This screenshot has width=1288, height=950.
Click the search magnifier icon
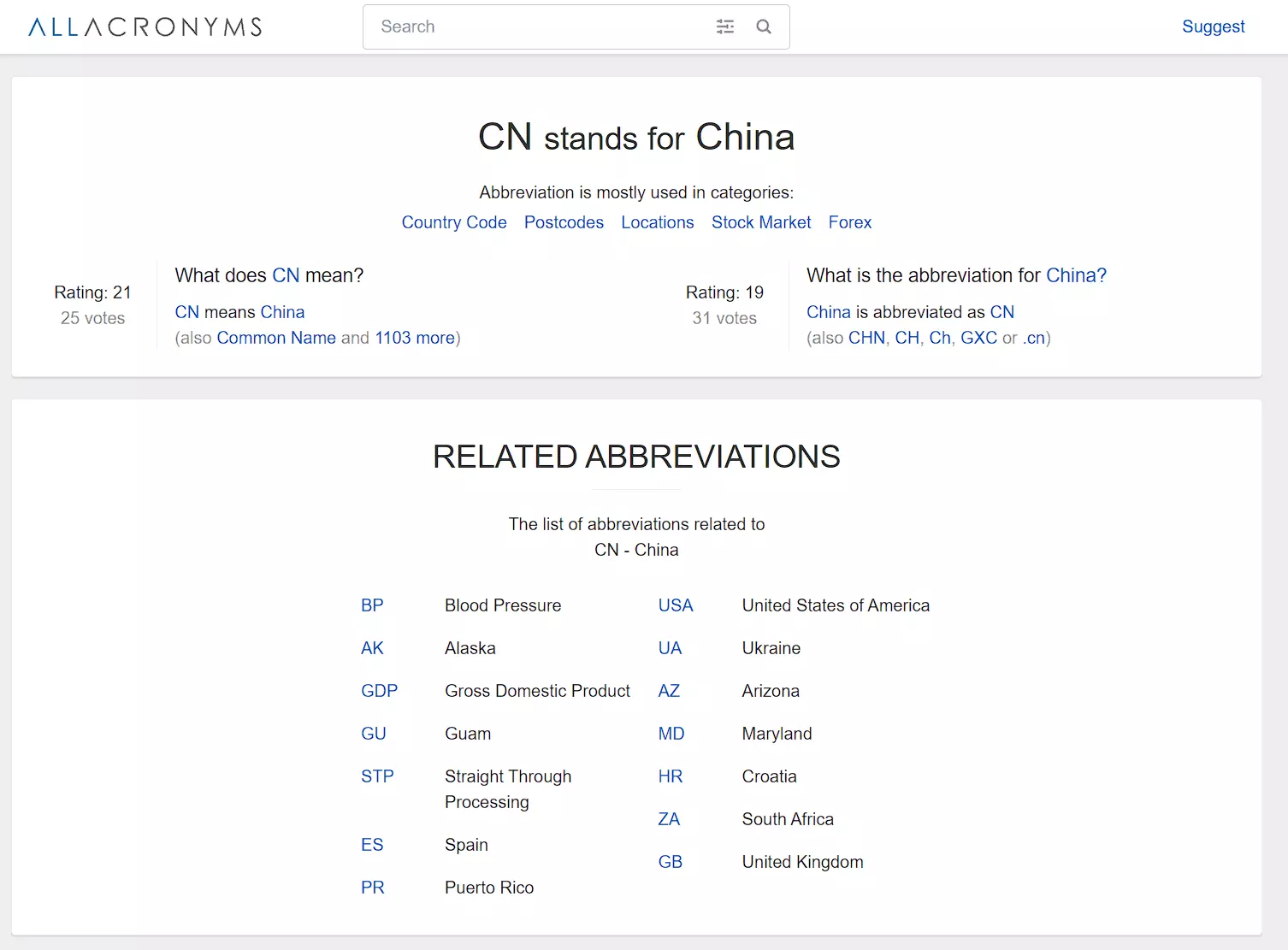pos(764,27)
